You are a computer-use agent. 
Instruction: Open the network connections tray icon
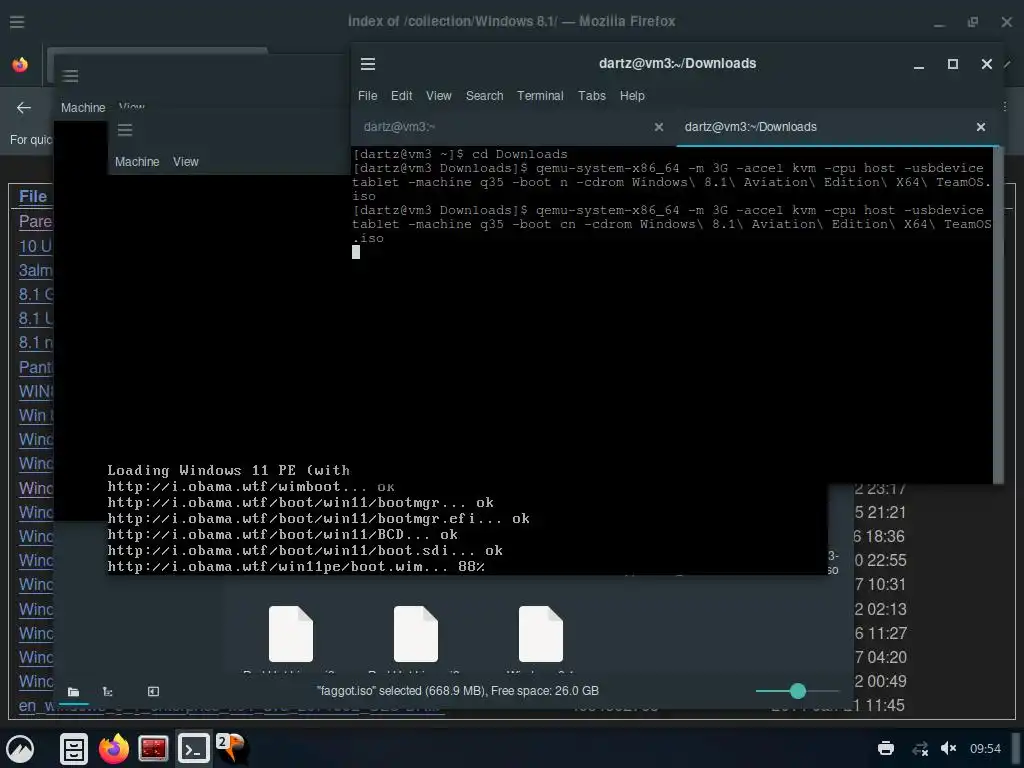coord(920,748)
